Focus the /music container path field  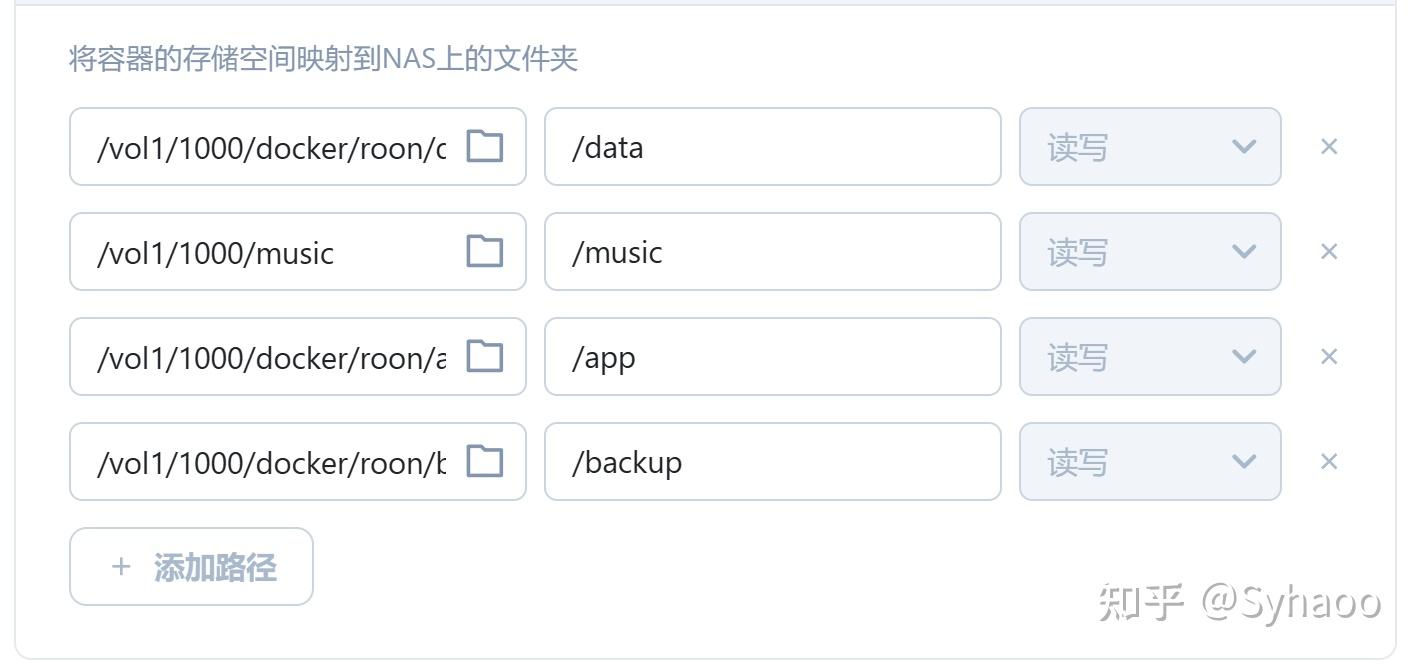(x=772, y=252)
